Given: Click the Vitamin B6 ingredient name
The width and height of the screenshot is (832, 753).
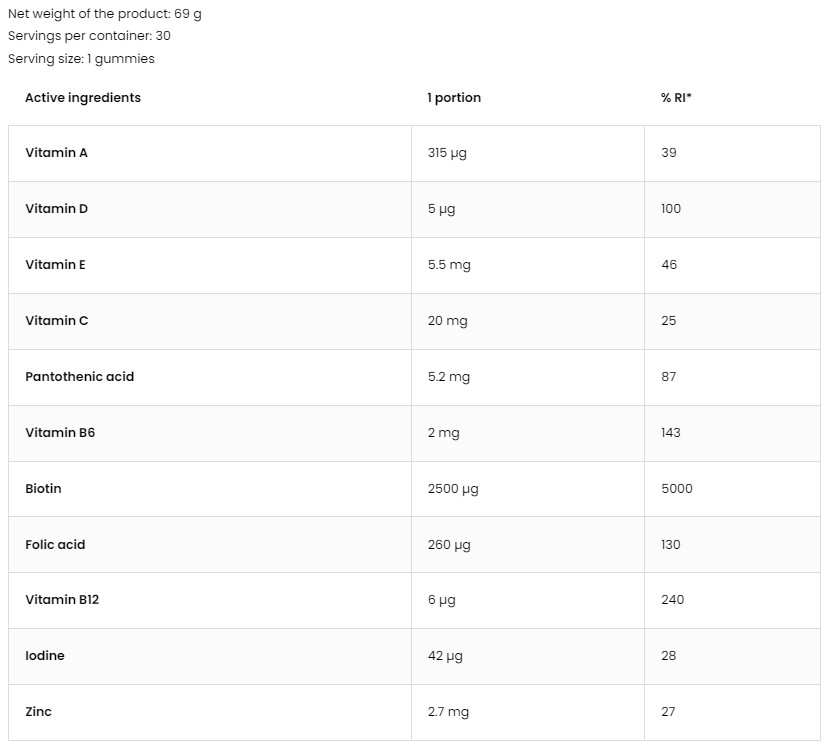Looking at the screenshot, I should click(x=60, y=433).
